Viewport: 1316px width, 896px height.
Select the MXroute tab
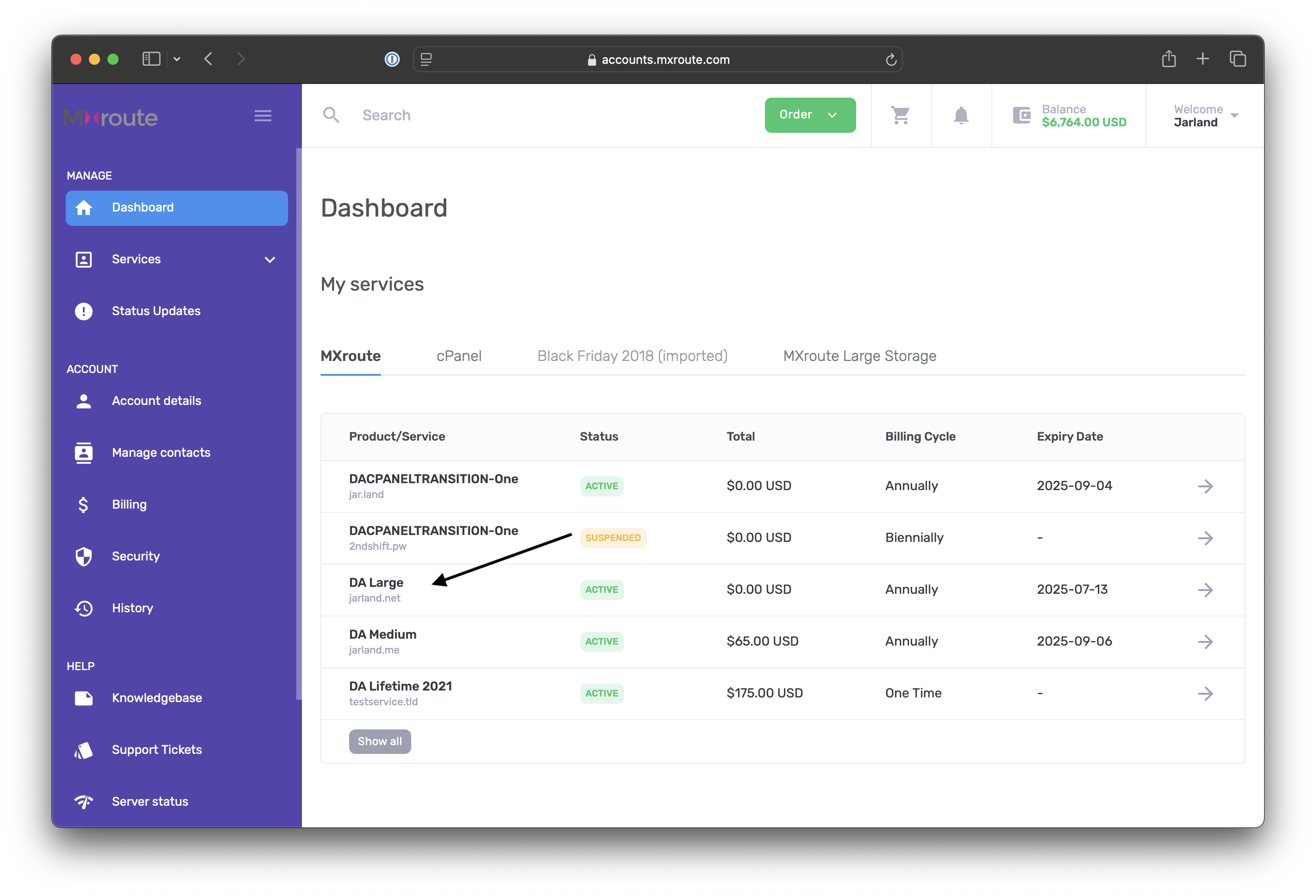pyautogui.click(x=351, y=356)
